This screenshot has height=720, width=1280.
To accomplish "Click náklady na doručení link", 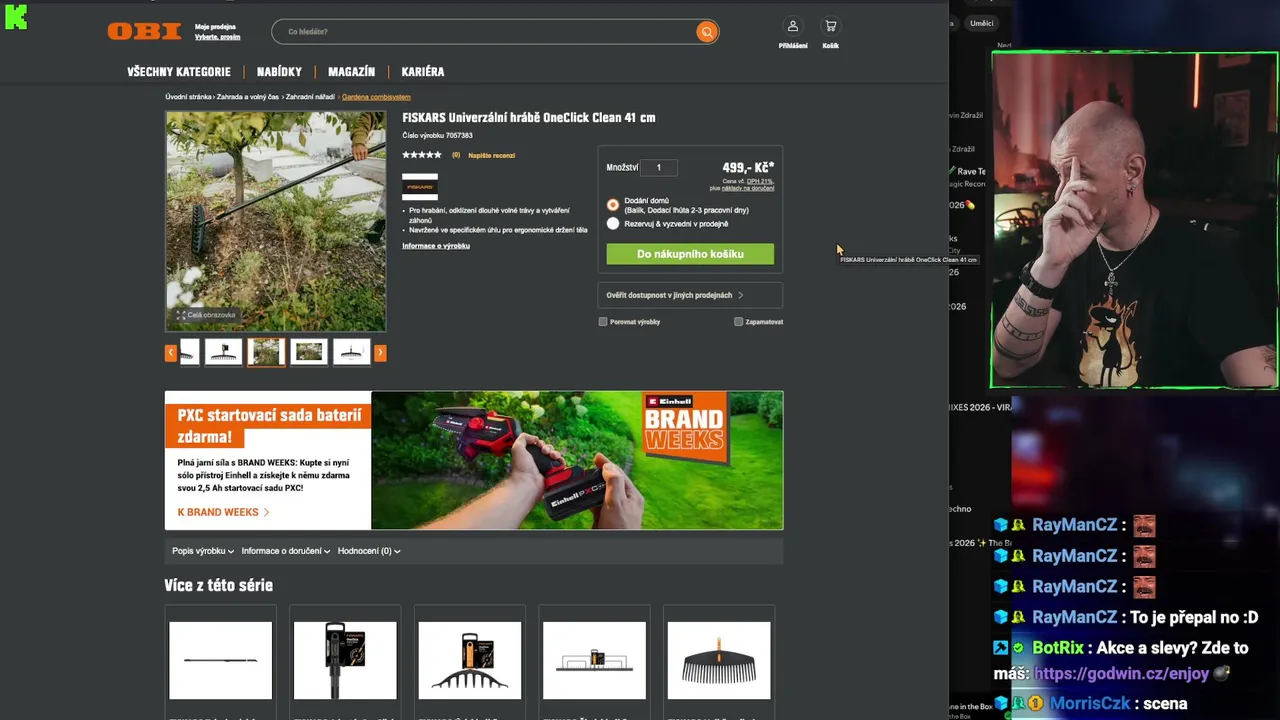I will (x=748, y=188).
